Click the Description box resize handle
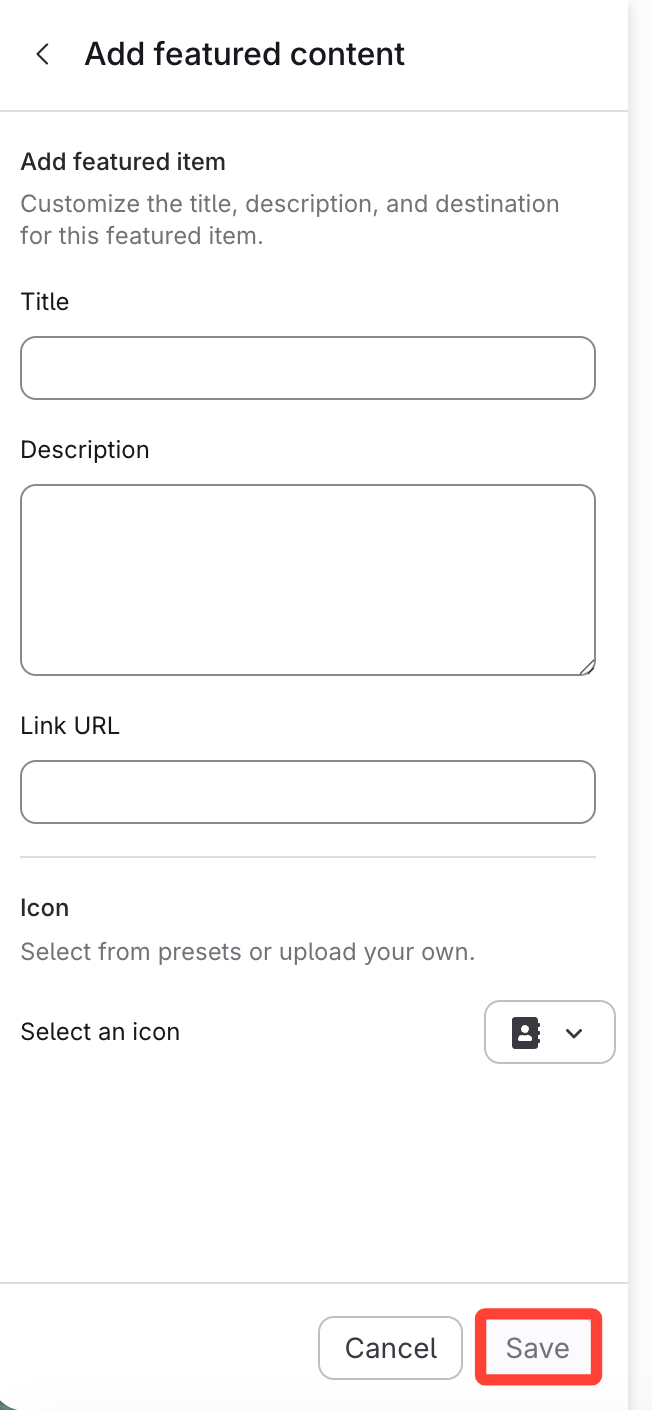 pyautogui.click(x=586, y=667)
